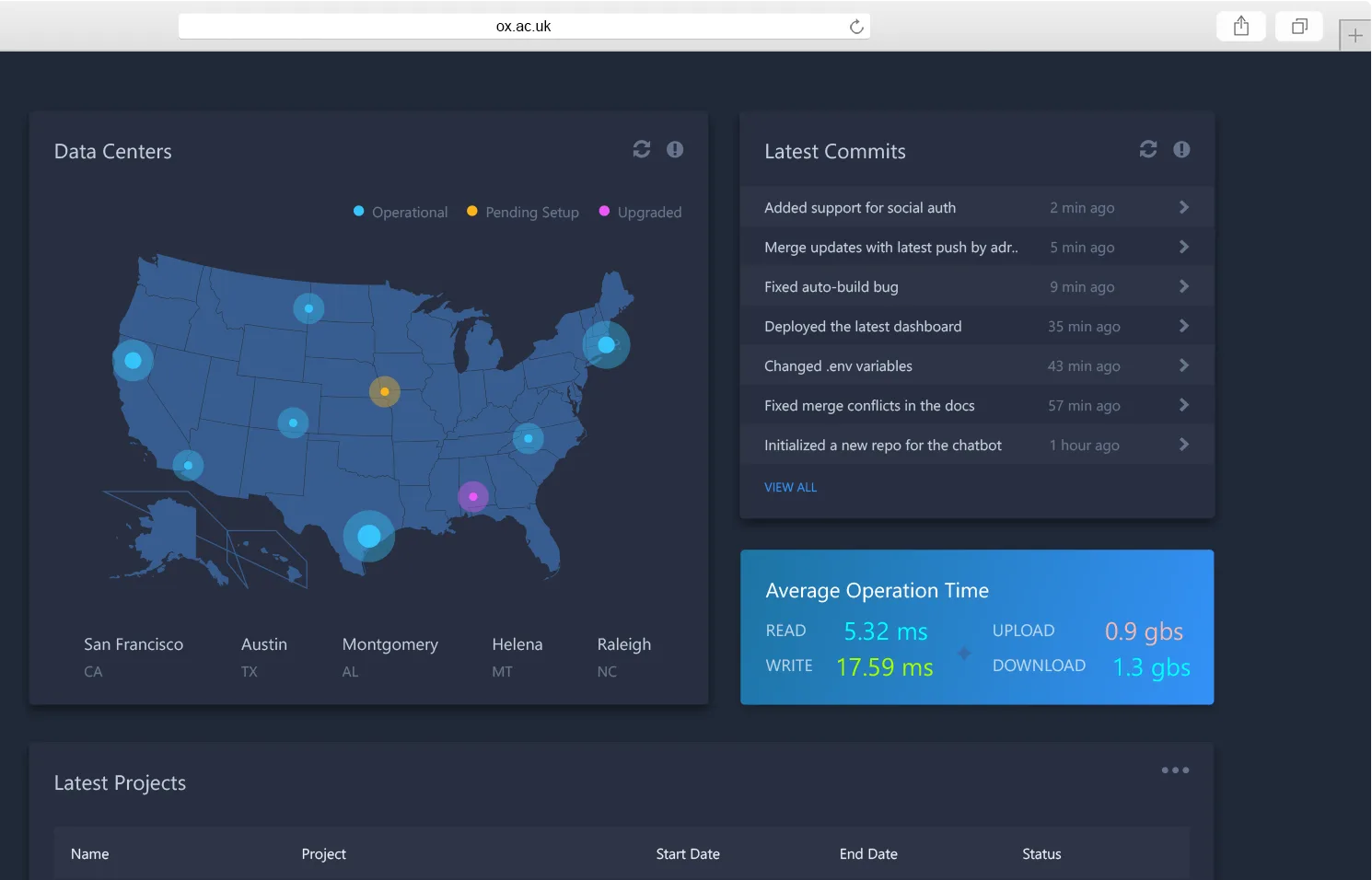Refresh the Data Centers panel
1372x880 pixels.
(x=642, y=149)
